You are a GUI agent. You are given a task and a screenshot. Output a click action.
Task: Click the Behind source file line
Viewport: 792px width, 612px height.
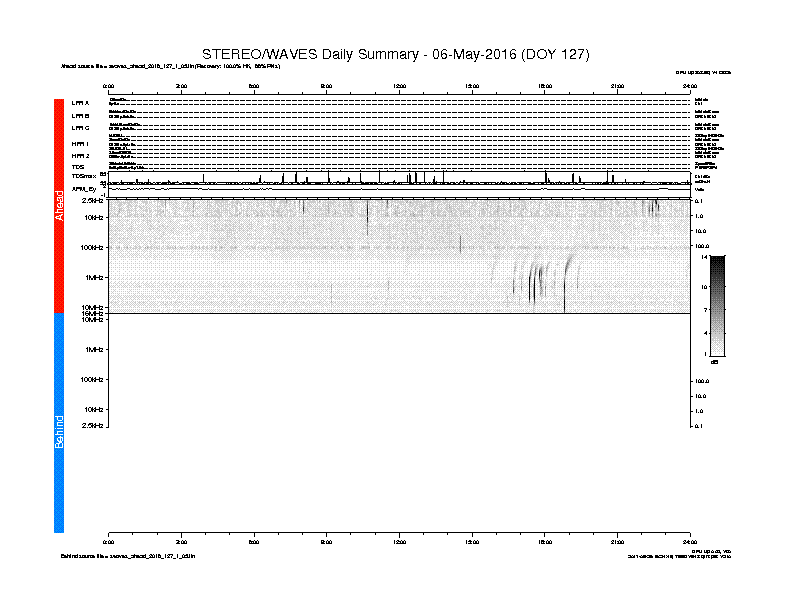click(x=128, y=556)
